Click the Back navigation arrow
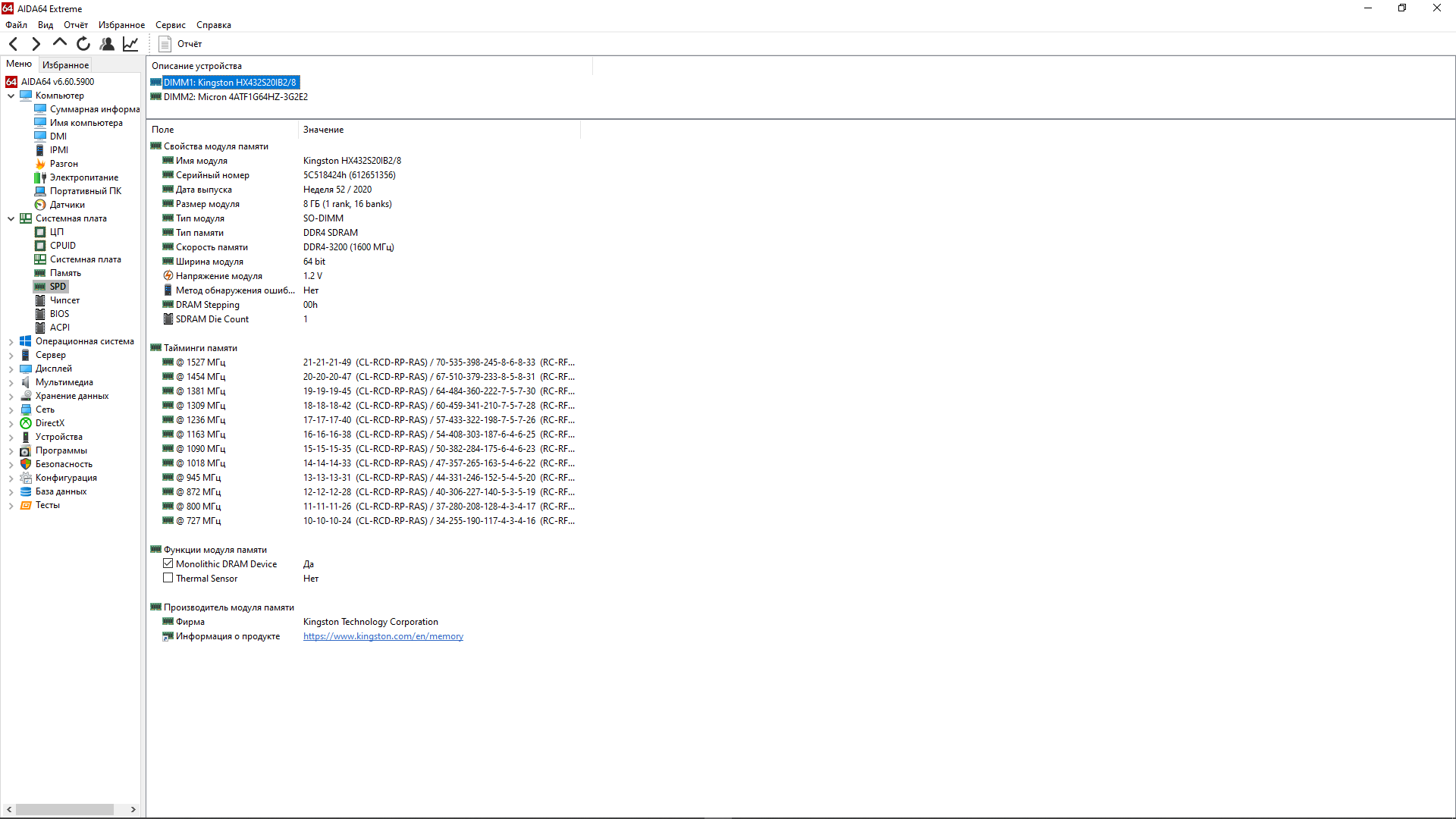The image size is (1456, 819). click(13, 44)
